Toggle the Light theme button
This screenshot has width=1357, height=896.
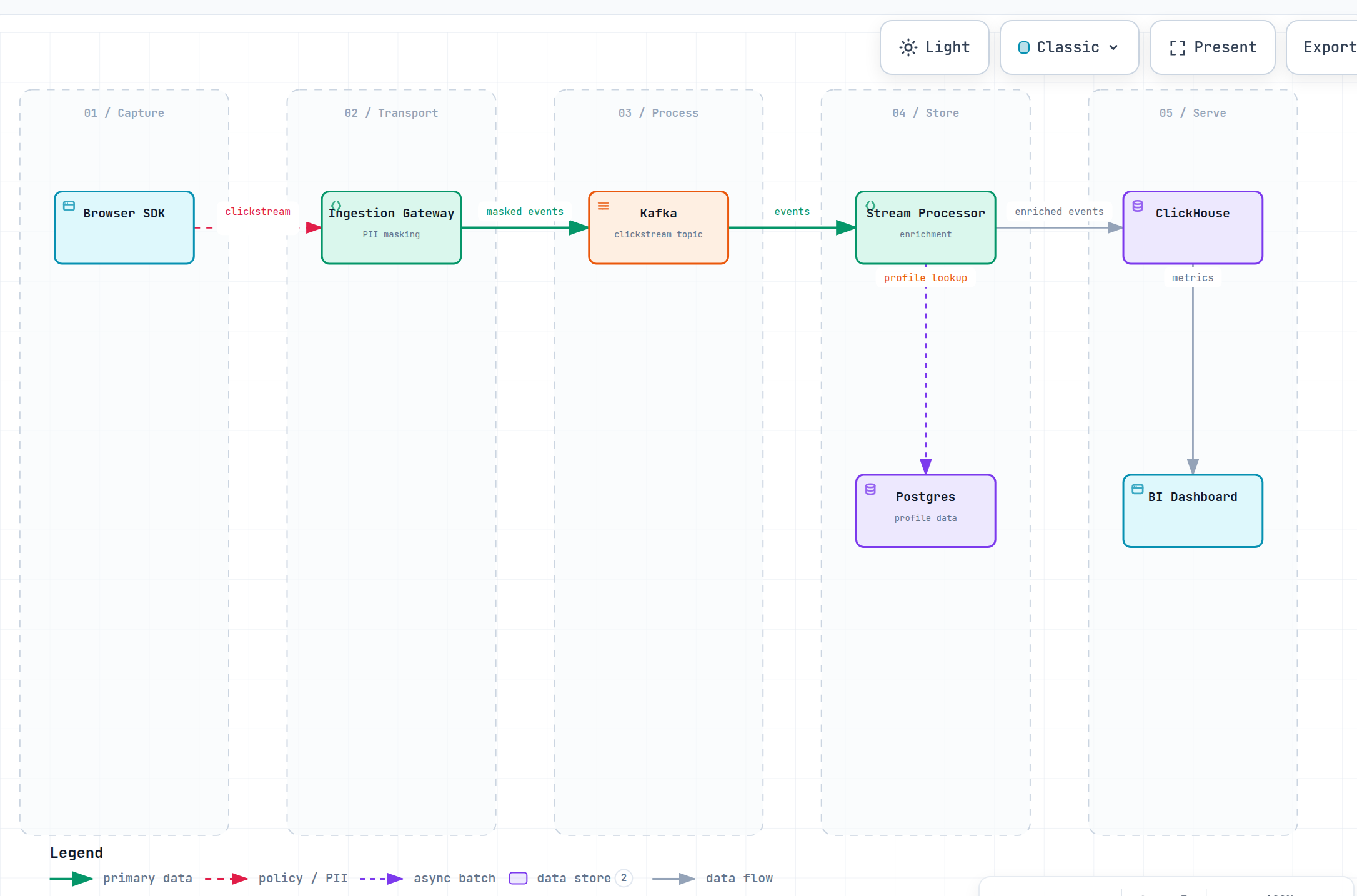934,47
